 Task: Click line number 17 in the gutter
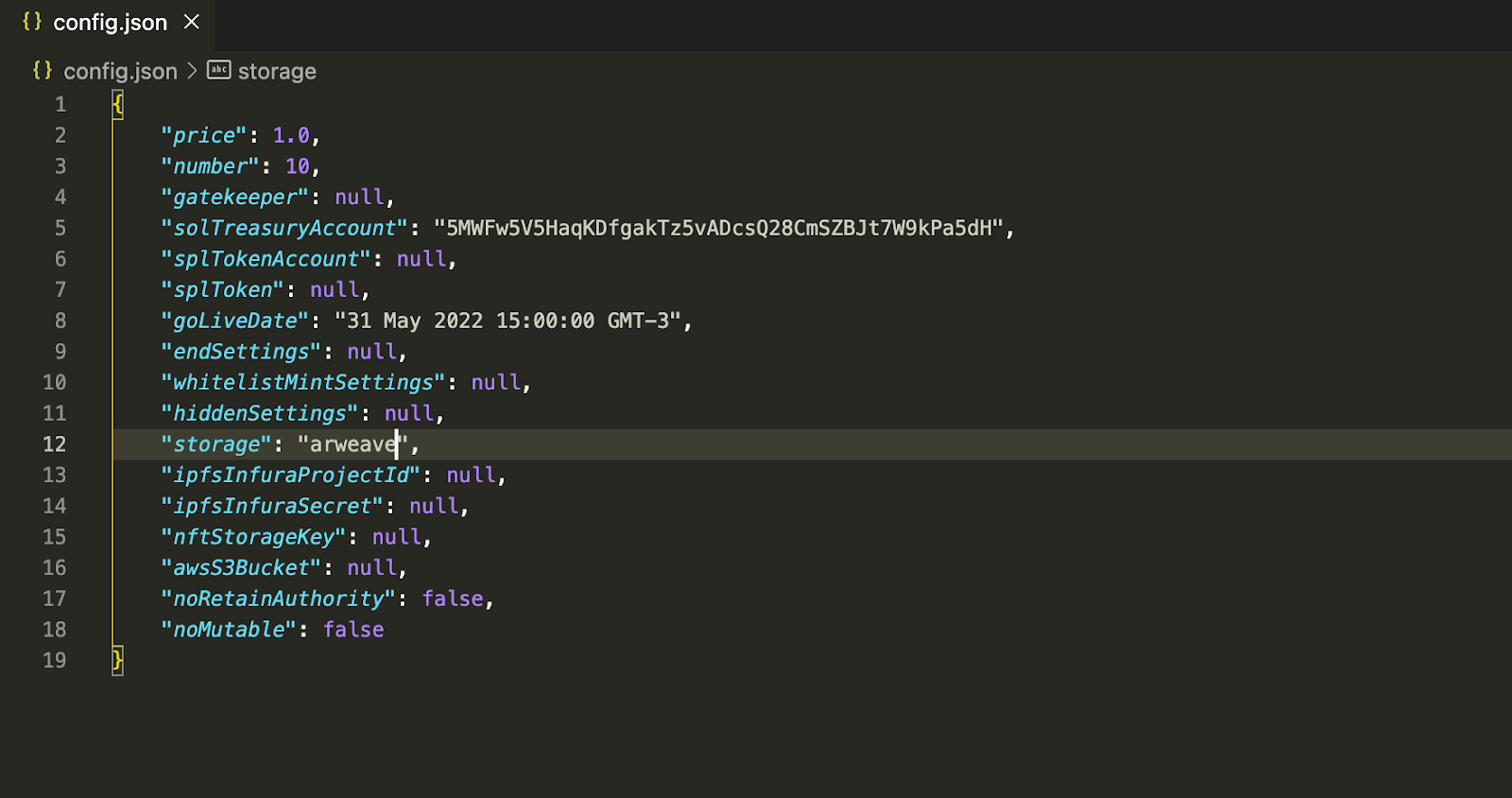(55, 599)
